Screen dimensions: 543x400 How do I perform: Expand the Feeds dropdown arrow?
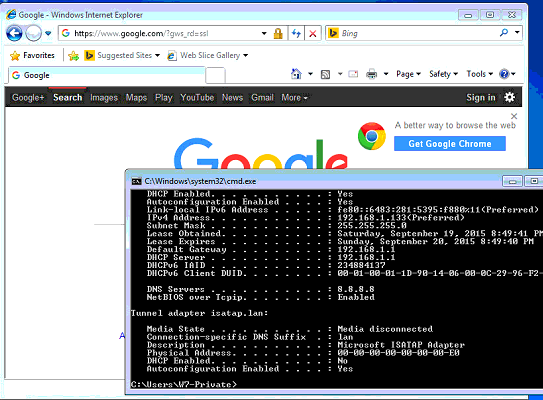click(x=340, y=74)
